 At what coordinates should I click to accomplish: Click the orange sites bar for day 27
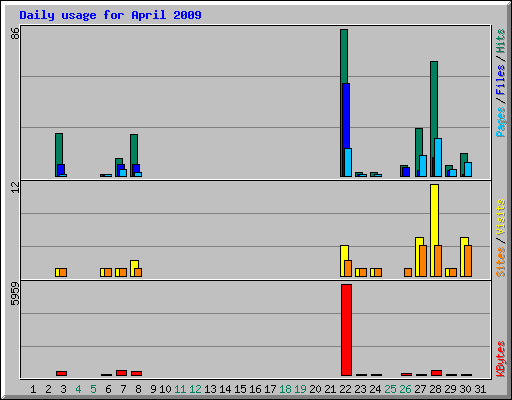423,261
